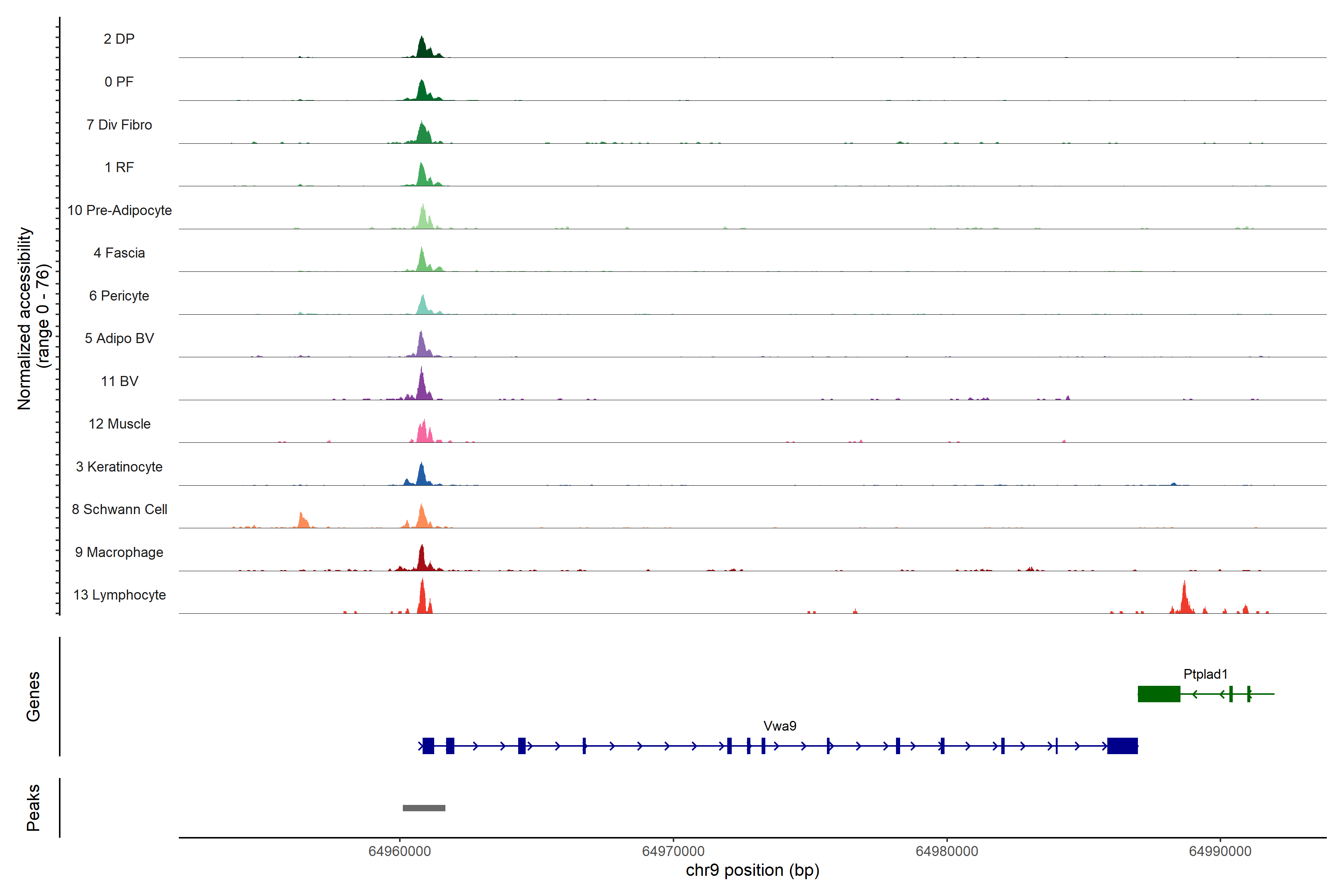Click the Vwa9 gene name label

pos(780,726)
